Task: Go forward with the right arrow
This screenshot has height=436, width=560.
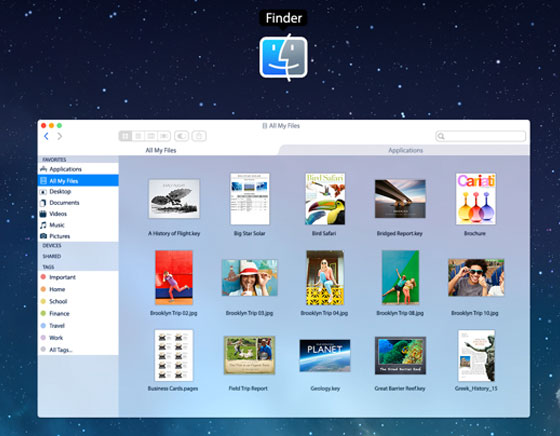Action: [60, 136]
